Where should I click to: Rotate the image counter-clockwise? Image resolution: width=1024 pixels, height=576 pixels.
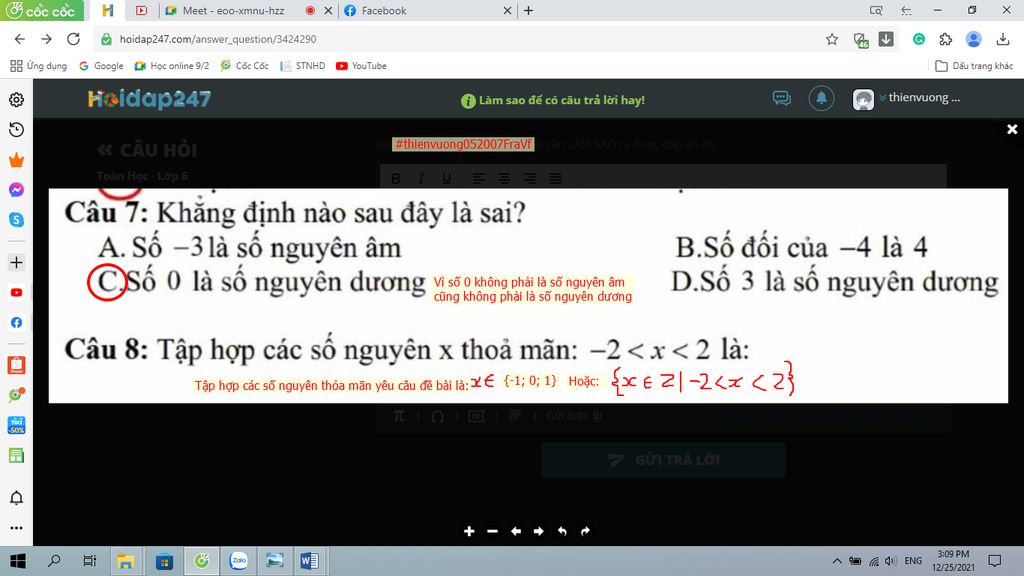coord(562,531)
